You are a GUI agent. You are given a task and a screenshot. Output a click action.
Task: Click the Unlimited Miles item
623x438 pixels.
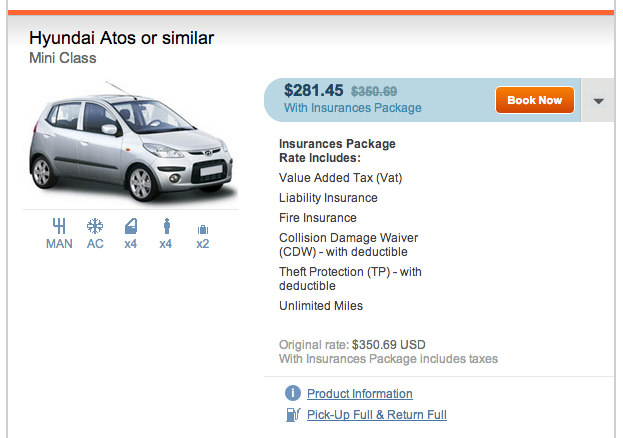[321, 306]
